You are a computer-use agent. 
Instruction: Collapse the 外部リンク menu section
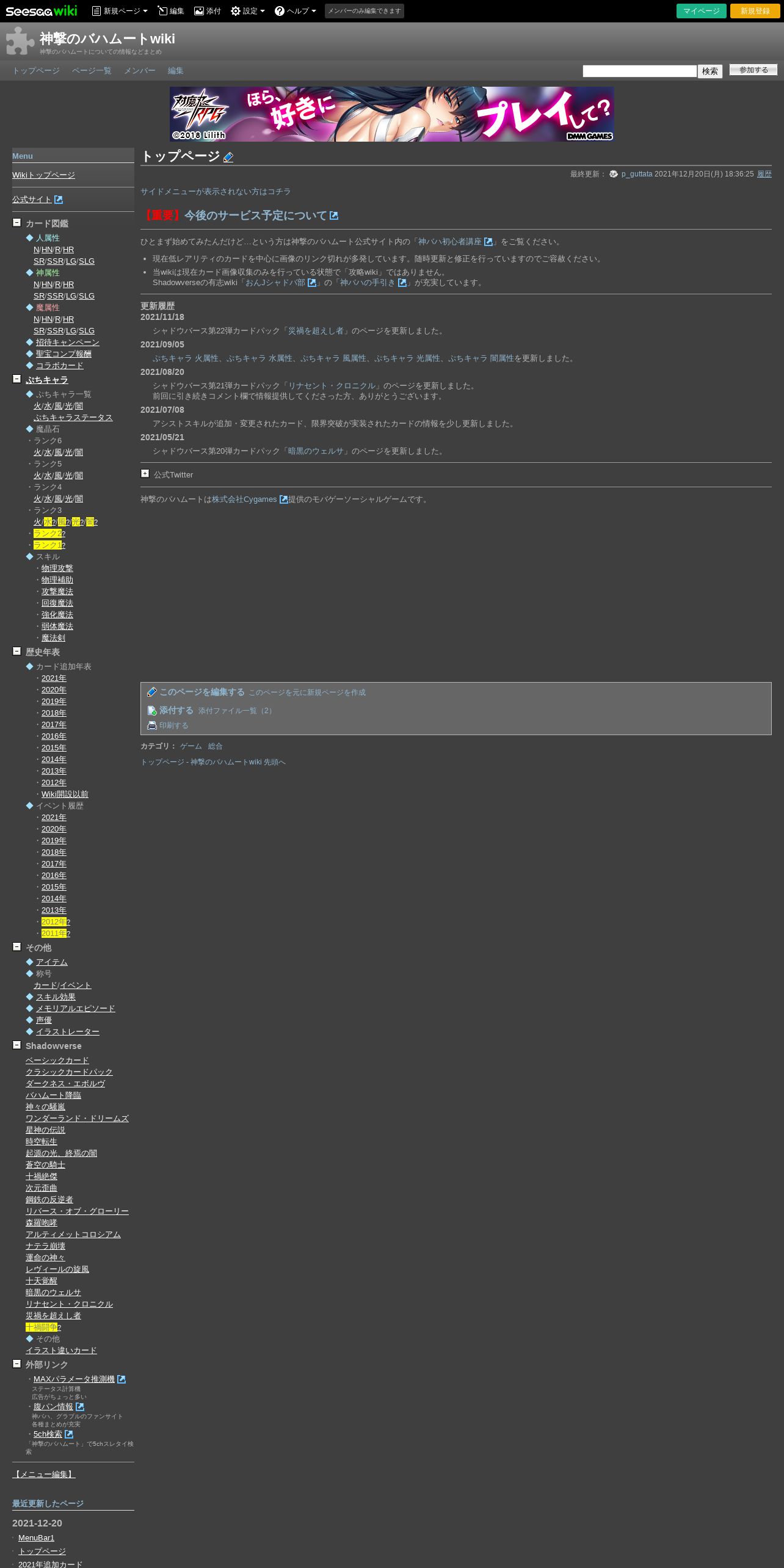(16, 1364)
